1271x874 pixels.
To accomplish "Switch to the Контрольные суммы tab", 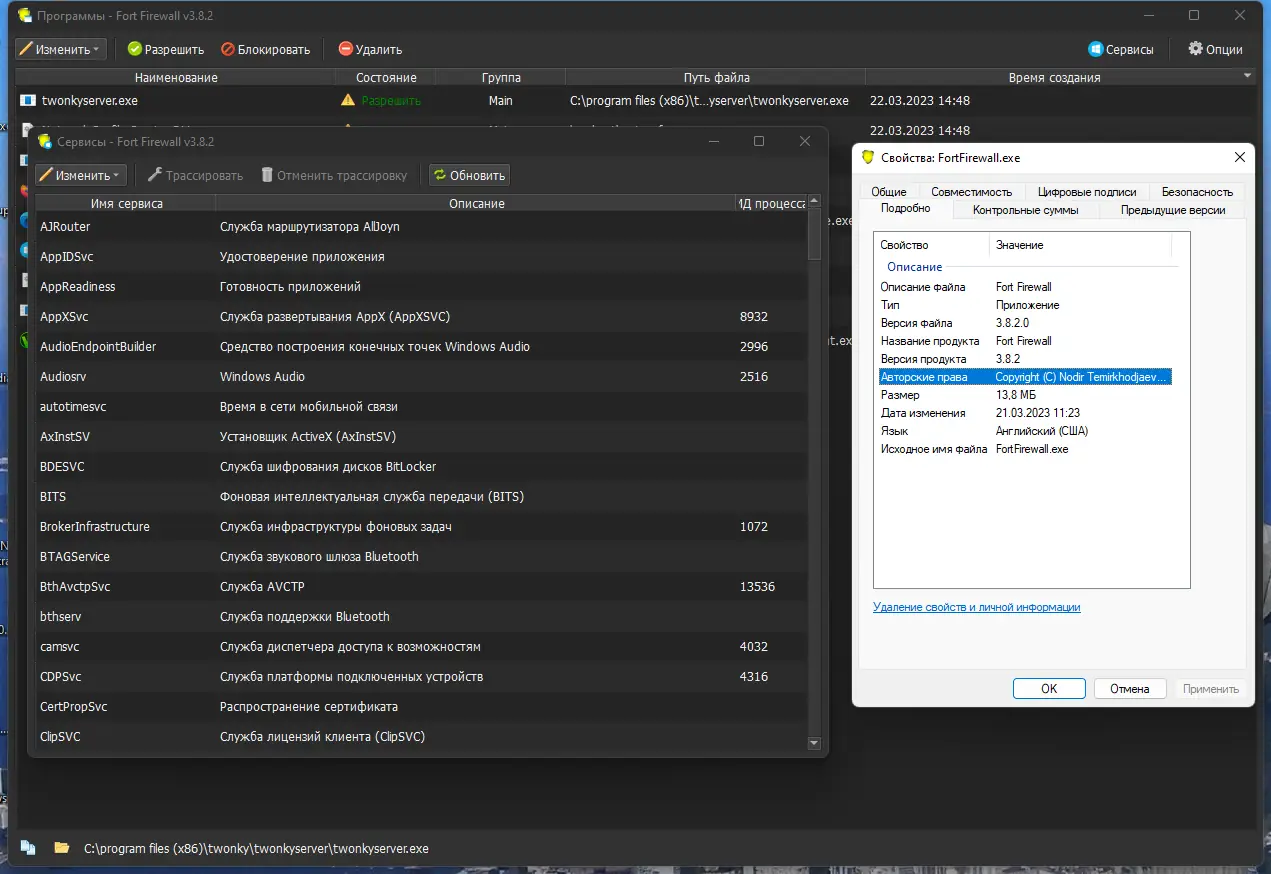I will [x=1025, y=210].
